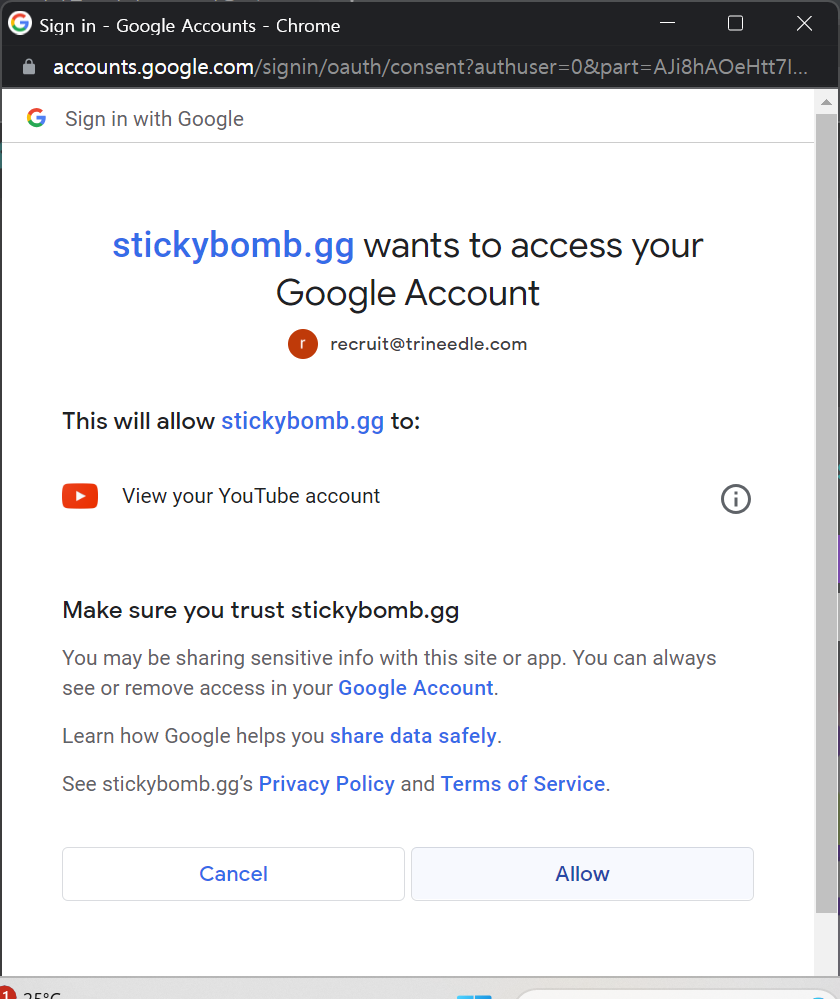840x999 pixels.
Task: Click the Google G logo in the header
Action: (36, 118)
